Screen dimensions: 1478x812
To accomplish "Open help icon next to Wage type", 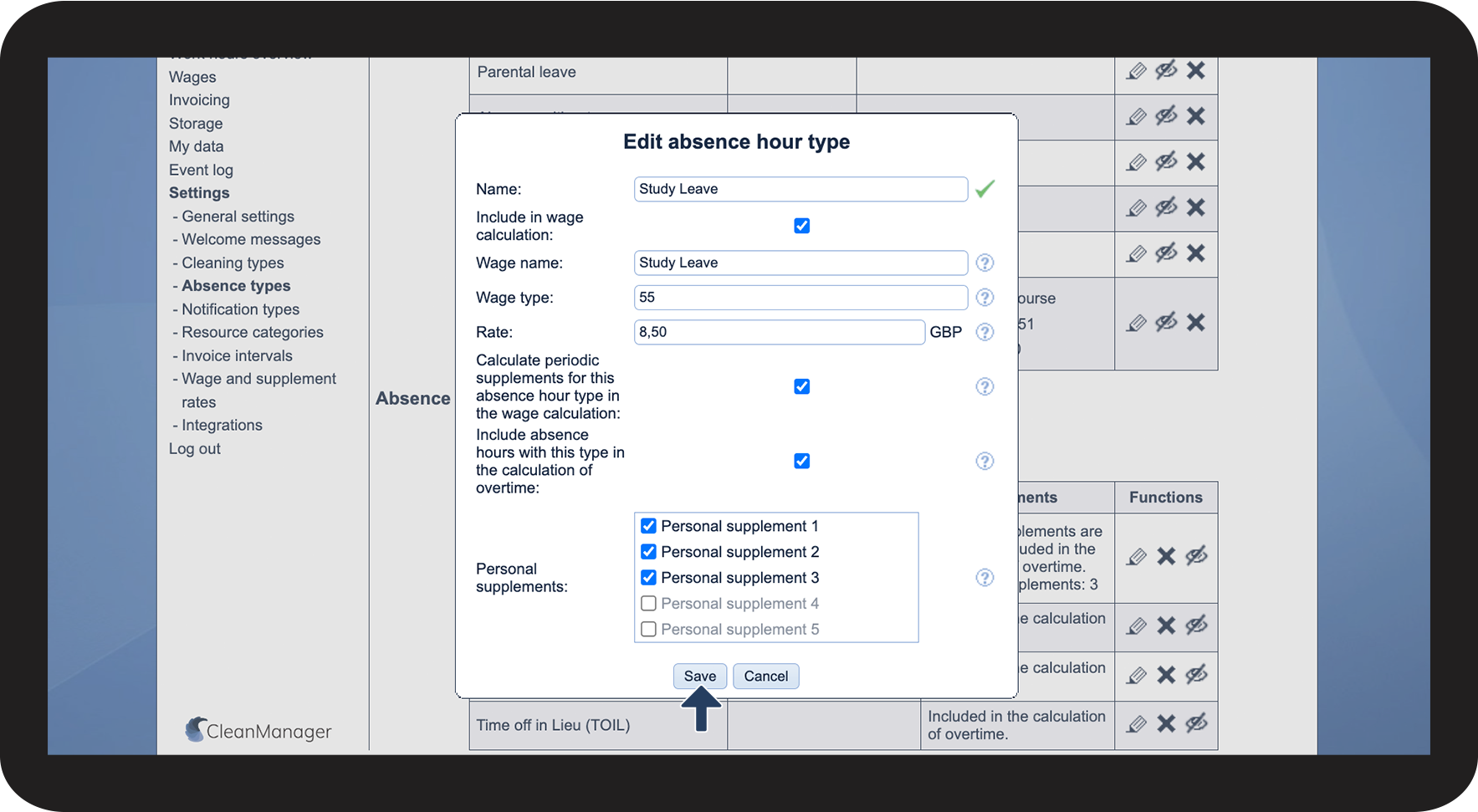I will pos(984,298).
